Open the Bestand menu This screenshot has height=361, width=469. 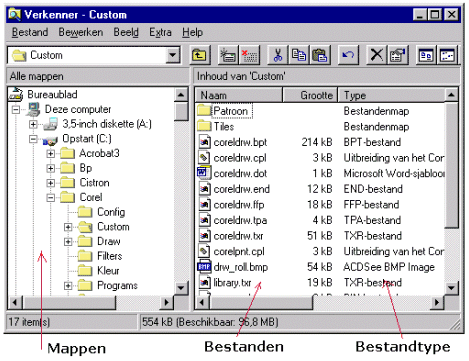click(30, 32)
